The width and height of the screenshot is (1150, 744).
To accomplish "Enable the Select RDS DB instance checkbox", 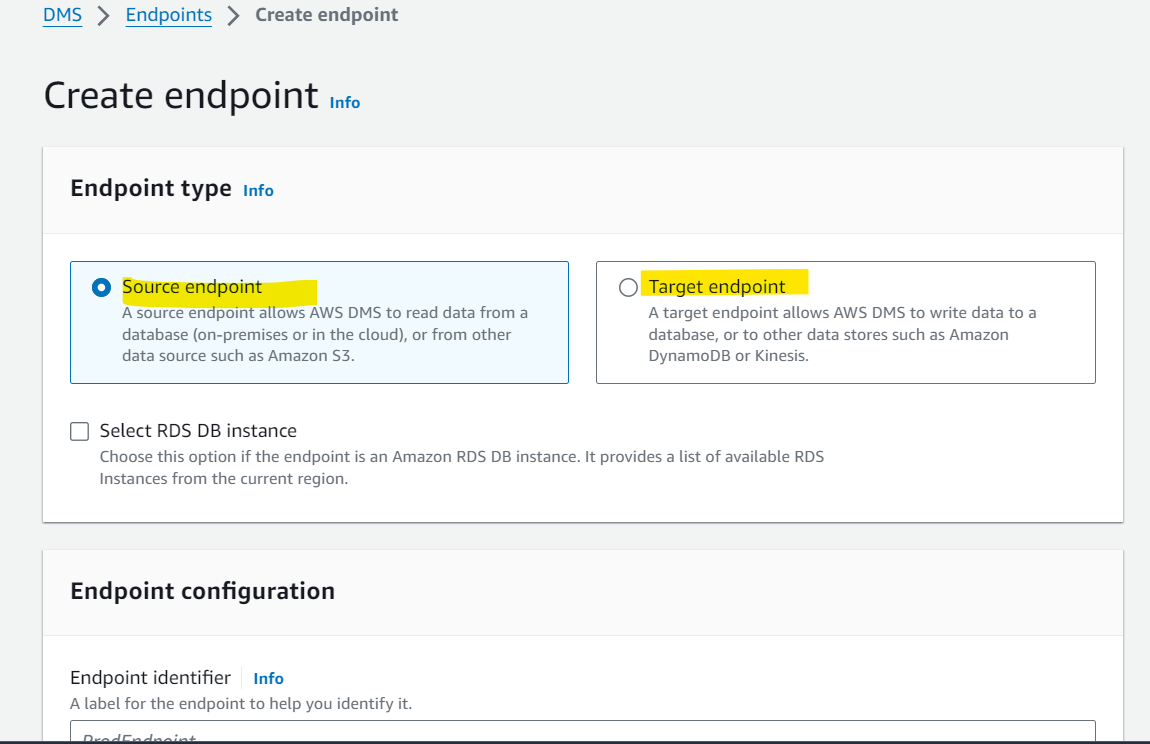I will [x=79, y=431].
